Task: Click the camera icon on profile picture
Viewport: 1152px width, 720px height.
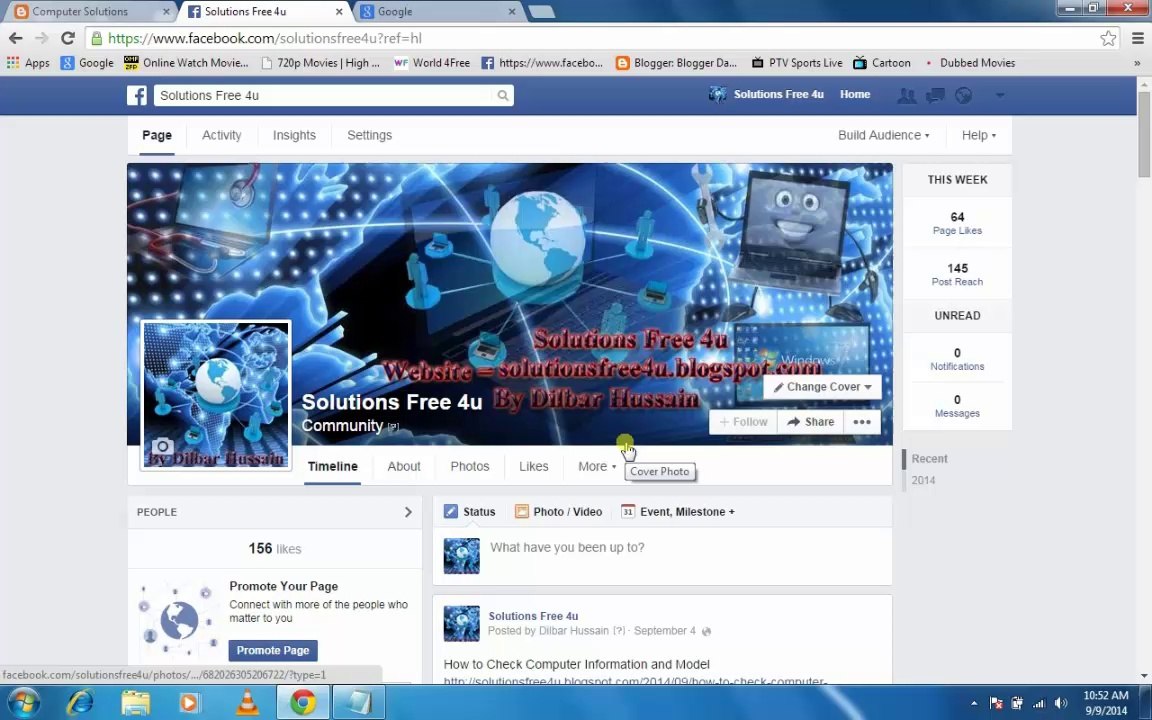Action: point(162,446)
